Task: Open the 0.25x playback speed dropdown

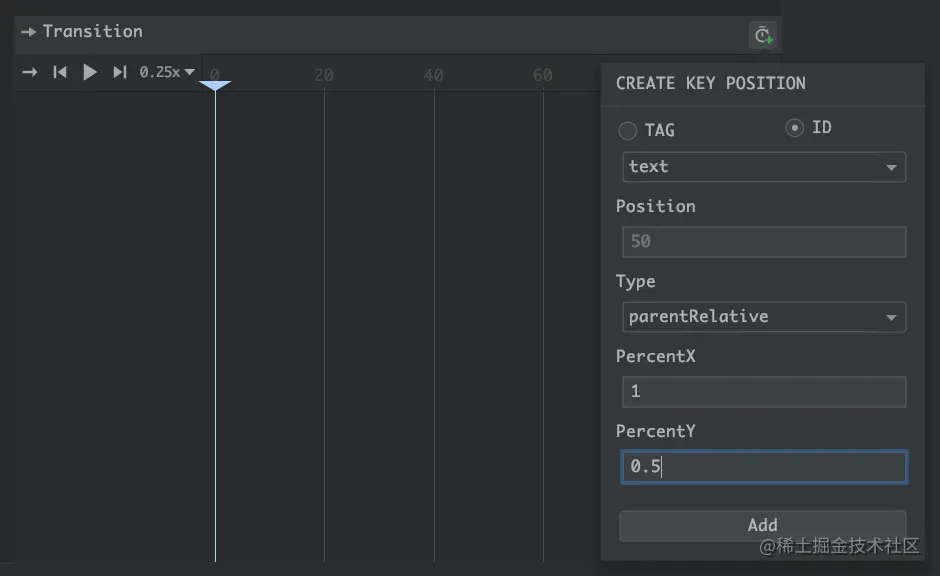Action: [167, 72]
